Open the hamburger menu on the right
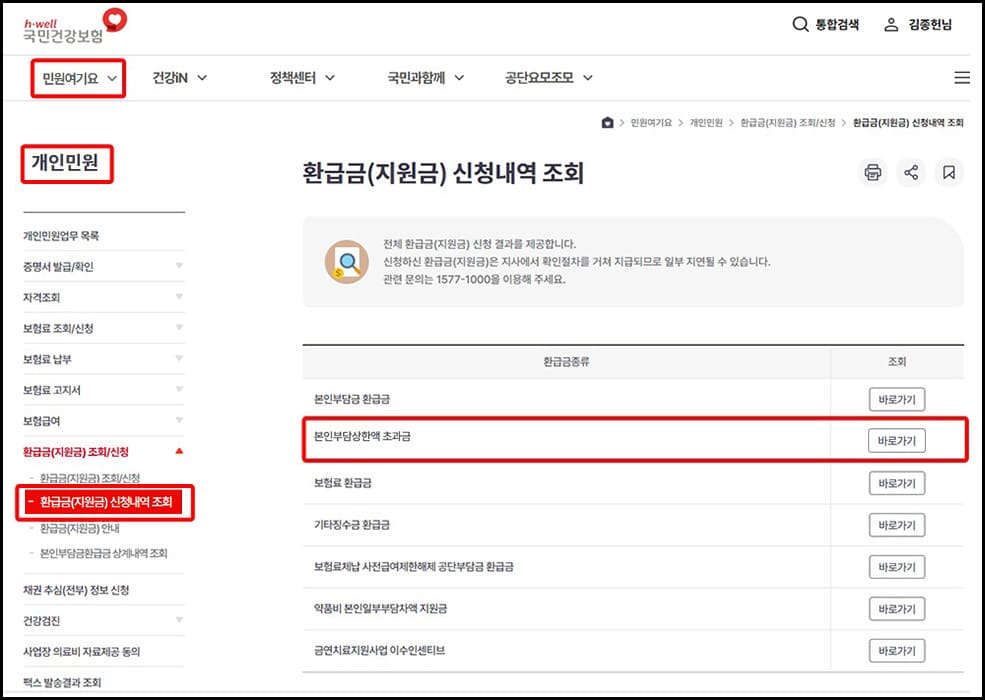 tap(961, 76)
